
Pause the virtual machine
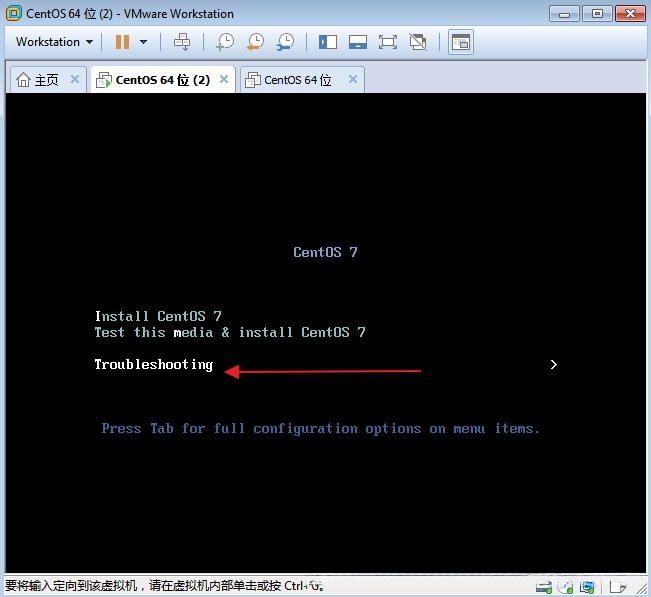pyautogui.click(x=122, y=42)
